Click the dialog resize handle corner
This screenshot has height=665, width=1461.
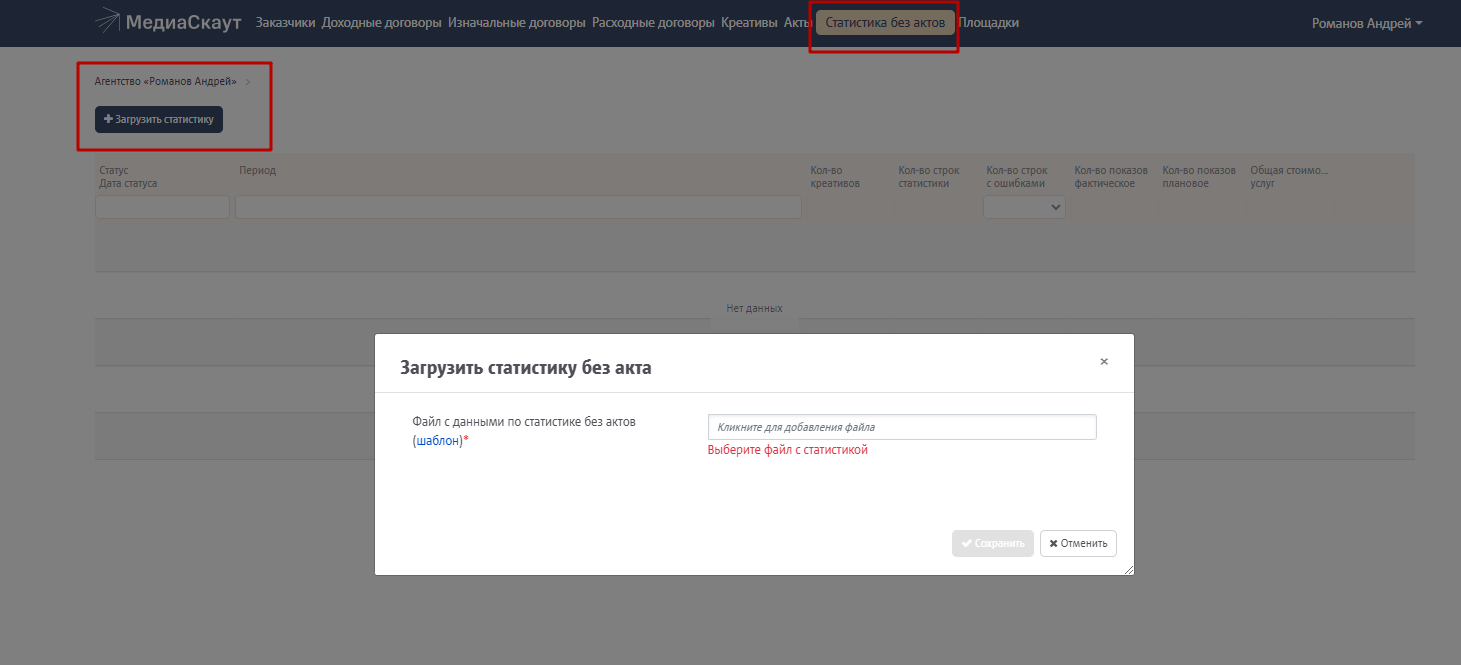coord(1129,570)
